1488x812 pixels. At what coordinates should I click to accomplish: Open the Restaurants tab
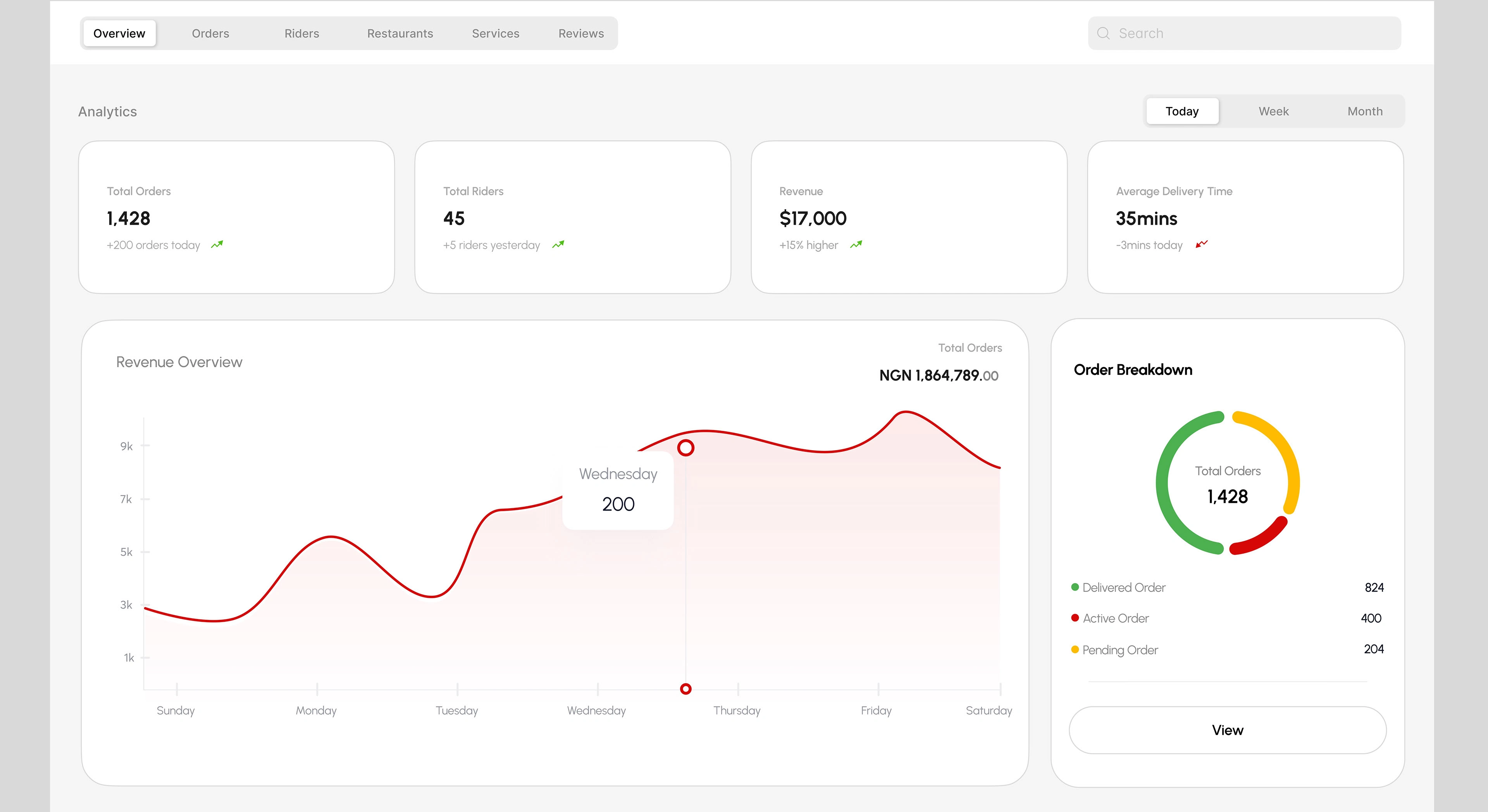400,33
